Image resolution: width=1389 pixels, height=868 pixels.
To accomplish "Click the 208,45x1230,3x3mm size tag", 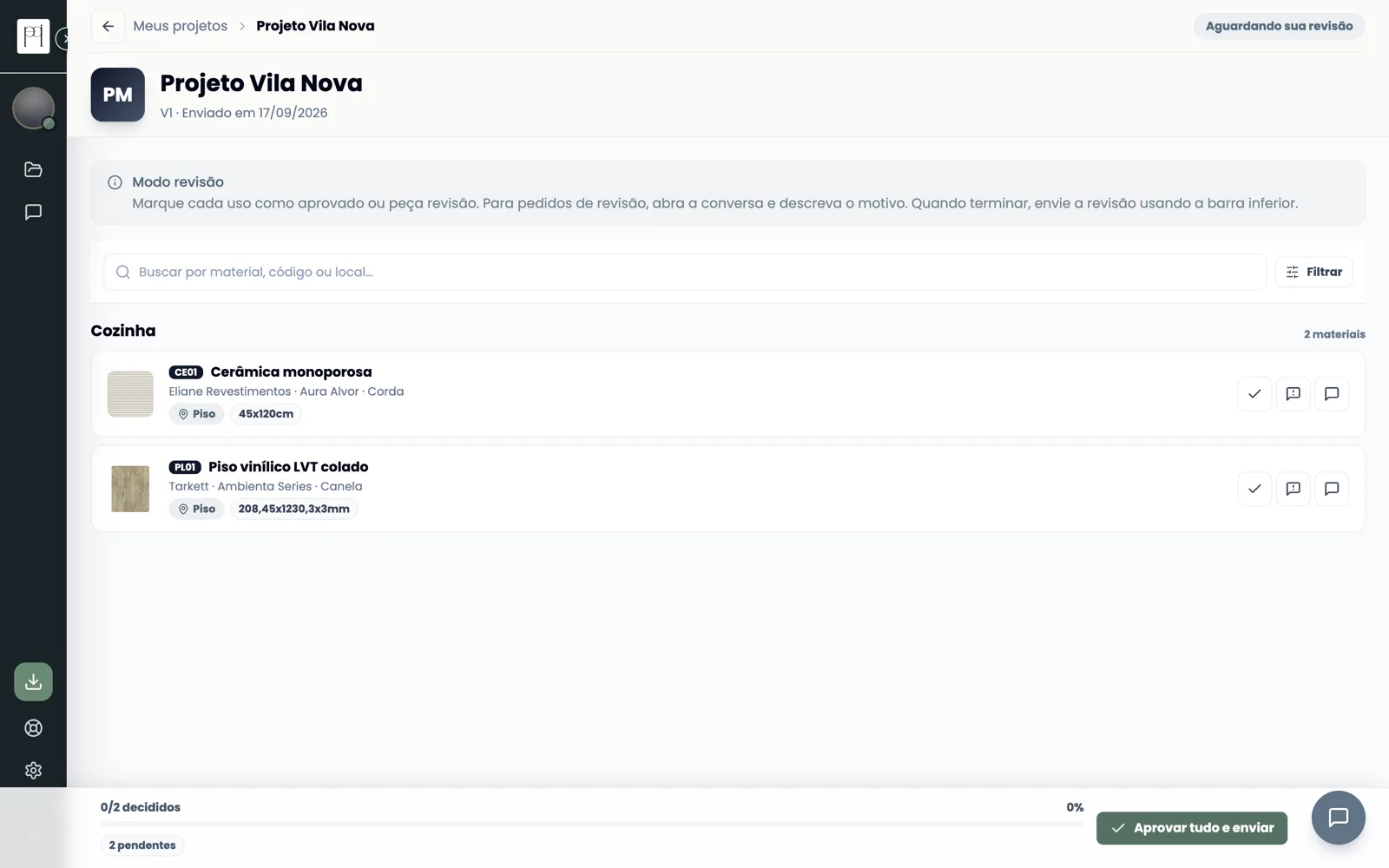I will coord(293,509).
